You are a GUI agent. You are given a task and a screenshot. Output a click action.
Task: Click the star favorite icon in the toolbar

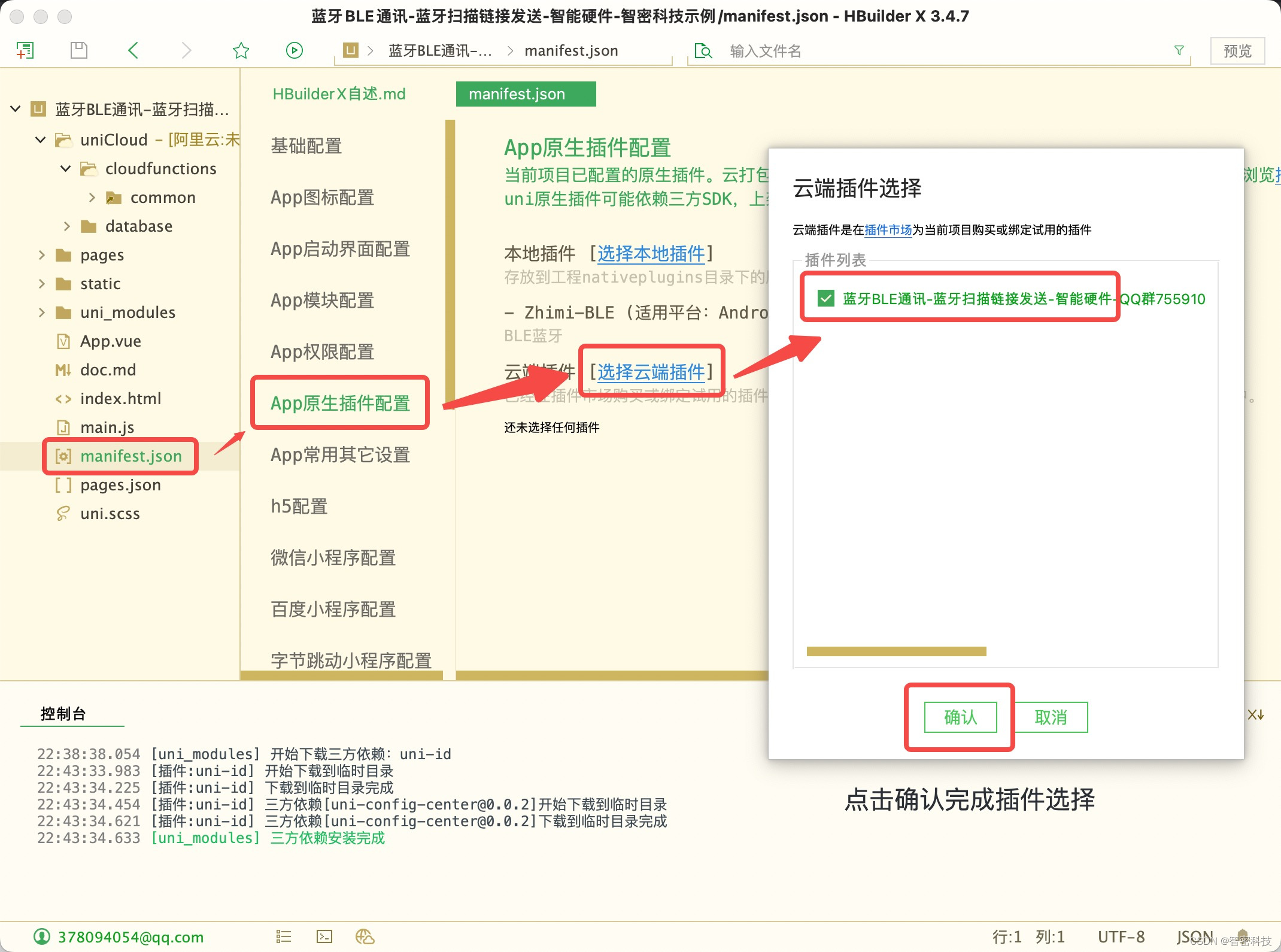point(240,50)
